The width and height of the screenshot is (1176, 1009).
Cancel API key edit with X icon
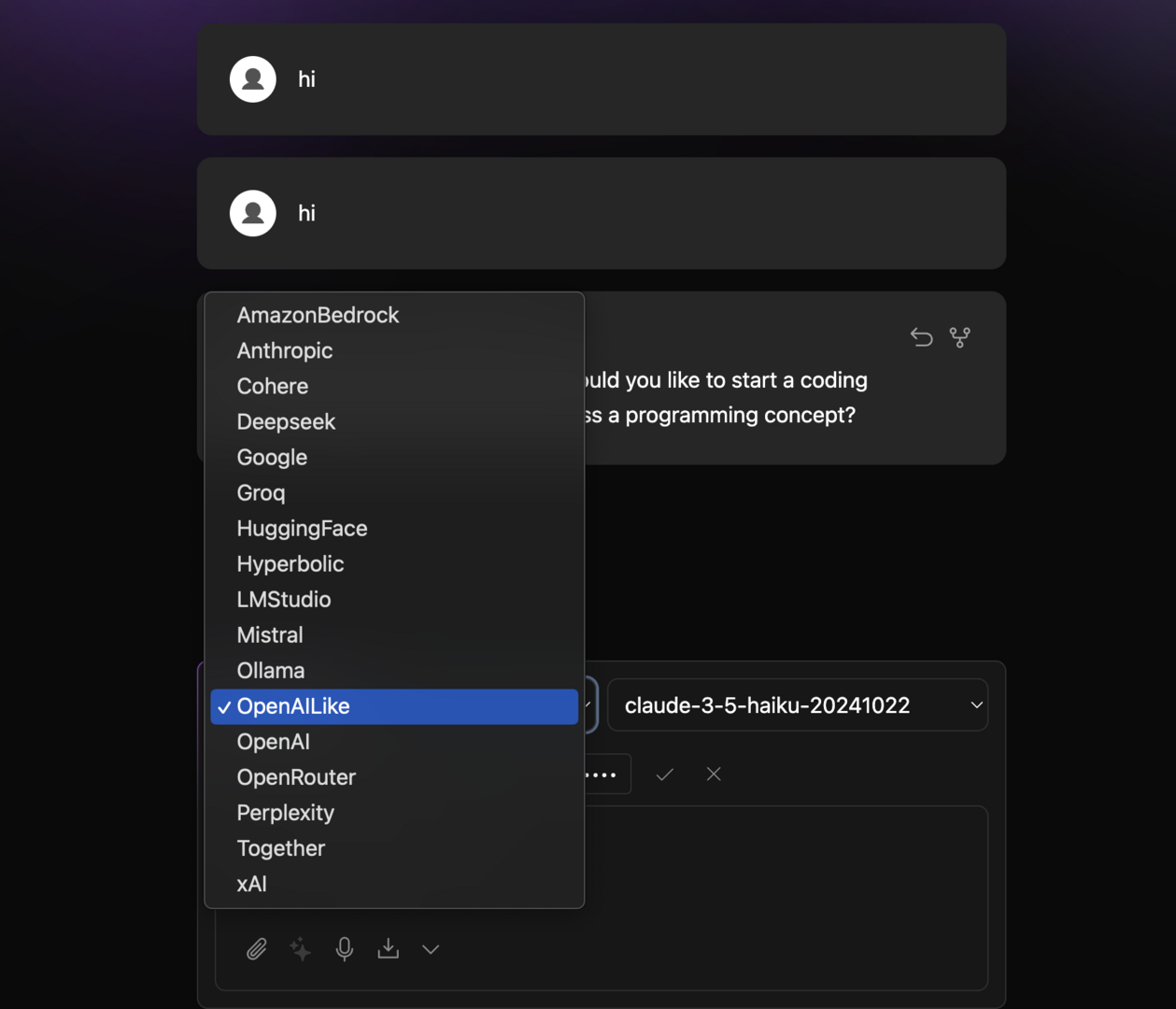pyautogui.click(x=714, y=775)
